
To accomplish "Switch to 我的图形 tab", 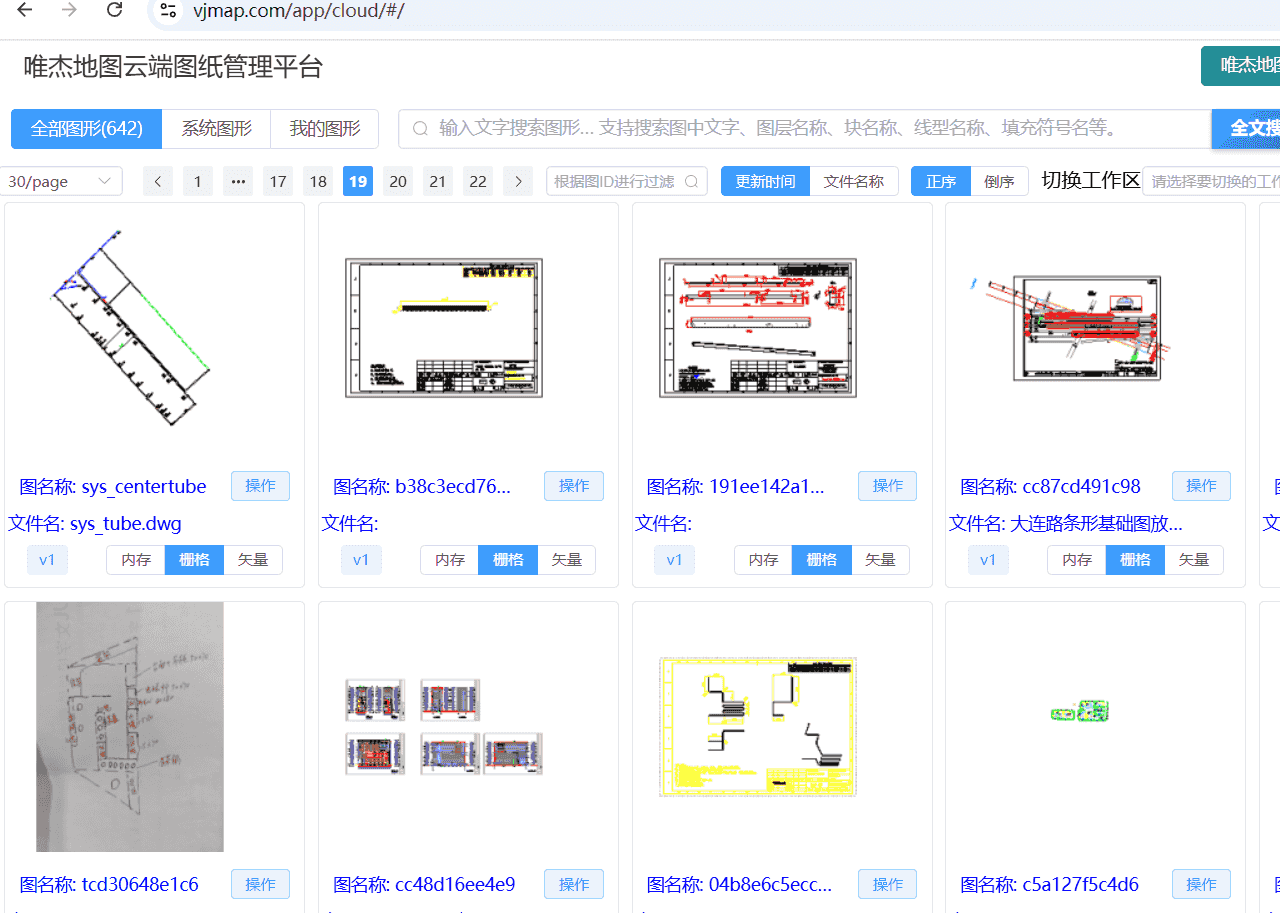I will [325, 129].
